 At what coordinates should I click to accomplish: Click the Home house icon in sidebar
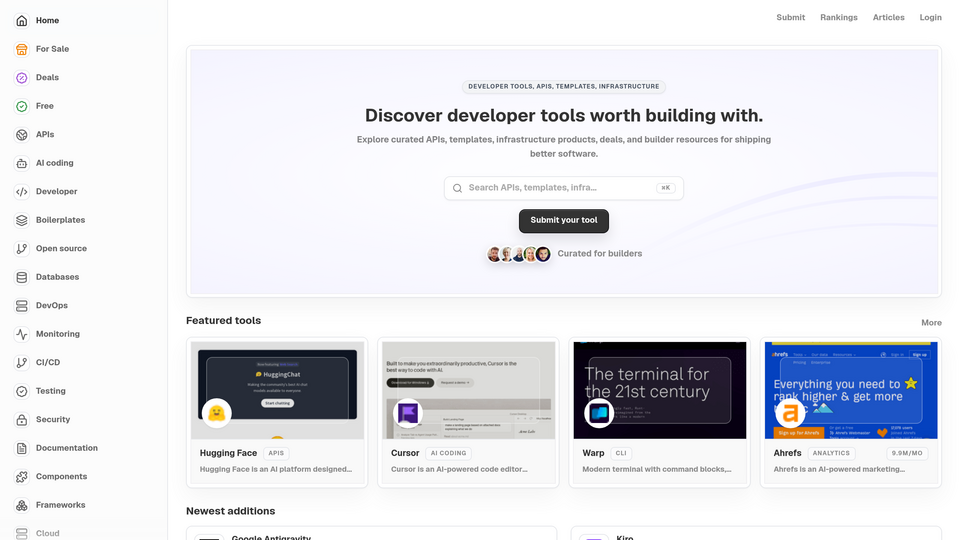coord(21,21)
